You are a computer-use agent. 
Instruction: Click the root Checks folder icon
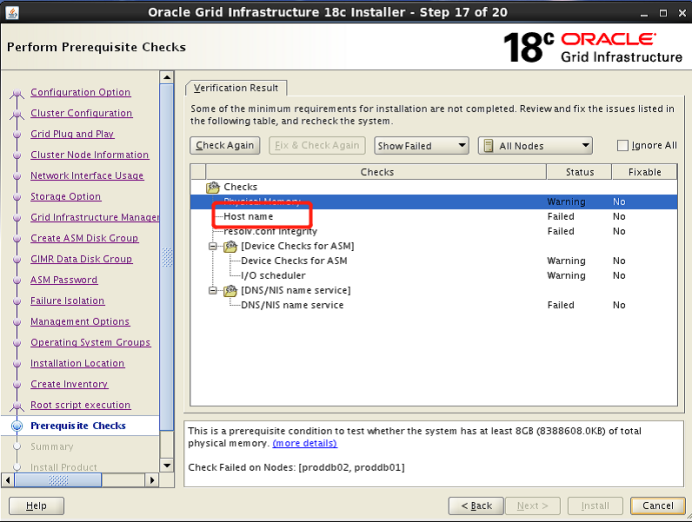pos(213,187)
